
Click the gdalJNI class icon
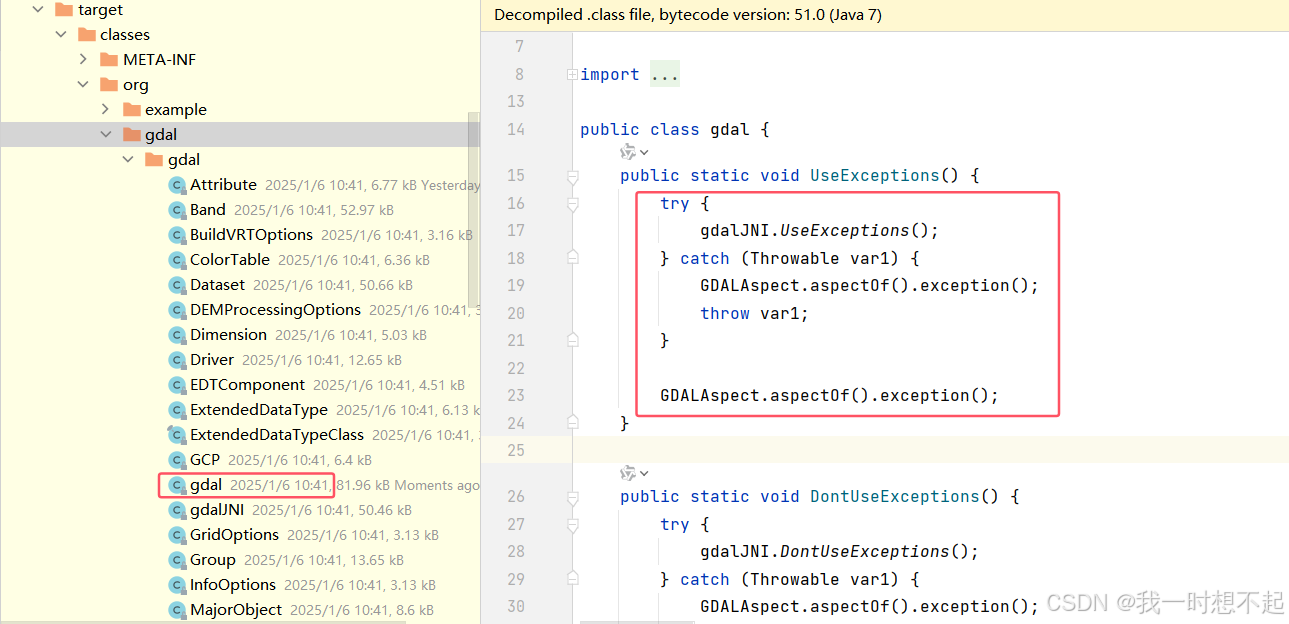point(177,509)
